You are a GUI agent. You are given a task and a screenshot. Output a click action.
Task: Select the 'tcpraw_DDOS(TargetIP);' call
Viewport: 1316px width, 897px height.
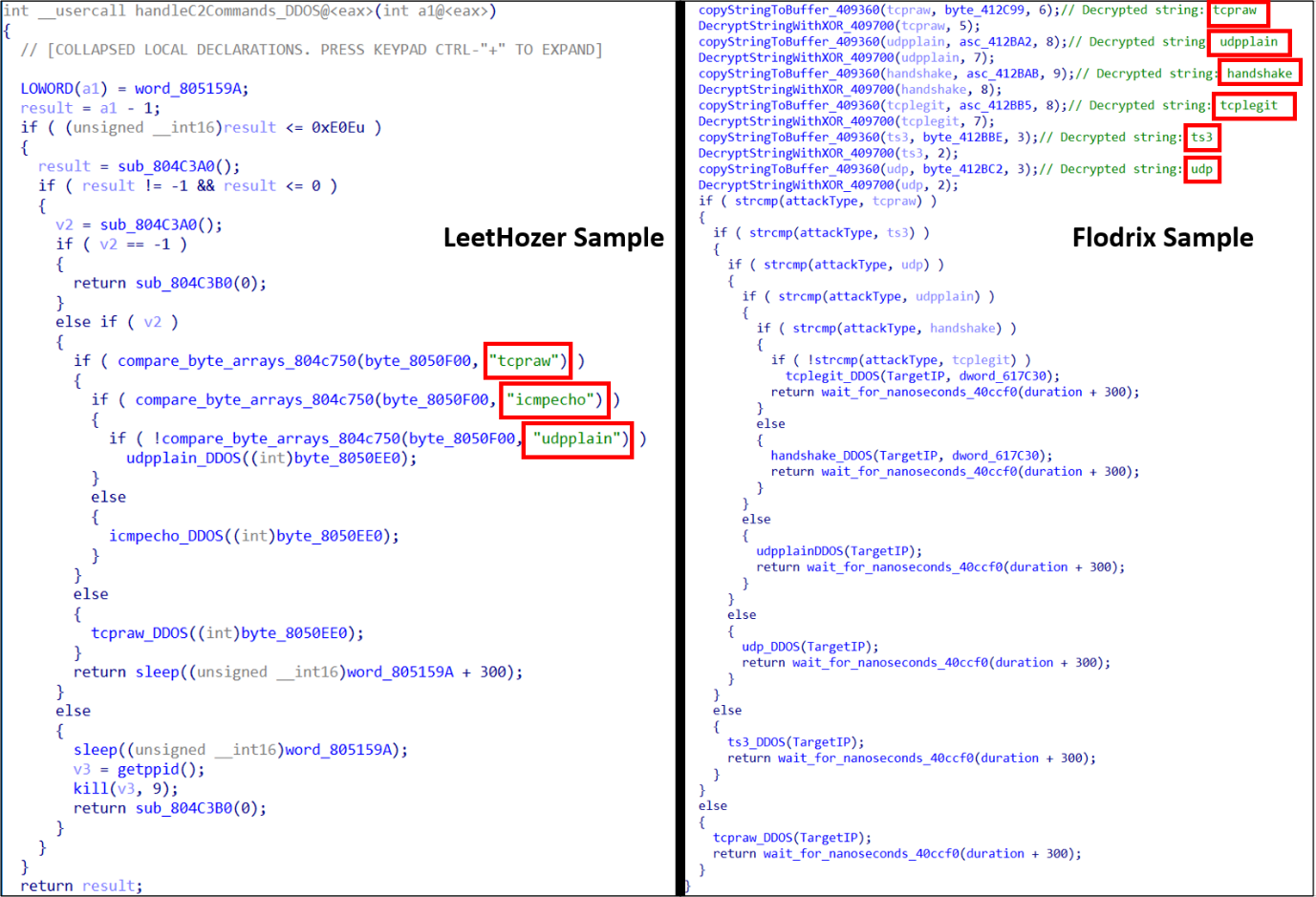tap(792, 838)
